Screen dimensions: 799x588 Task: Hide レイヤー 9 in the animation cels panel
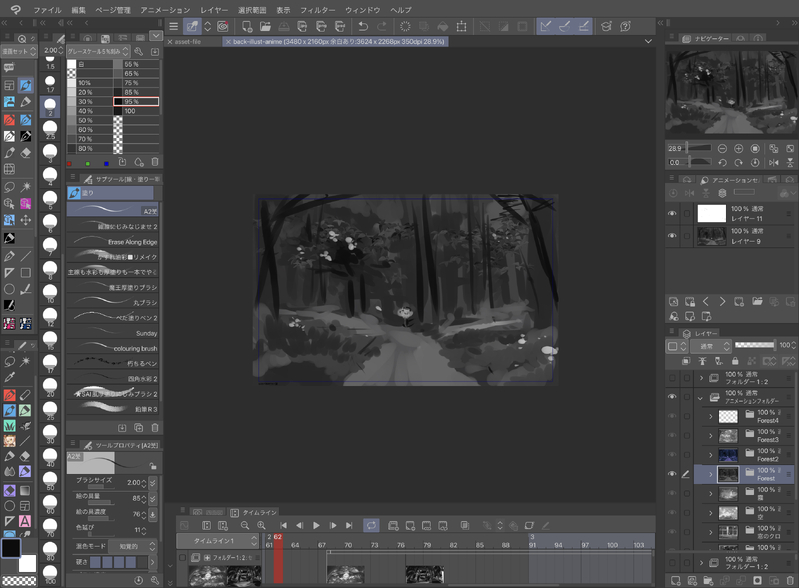pyautogui.click(x=672, y=236)
